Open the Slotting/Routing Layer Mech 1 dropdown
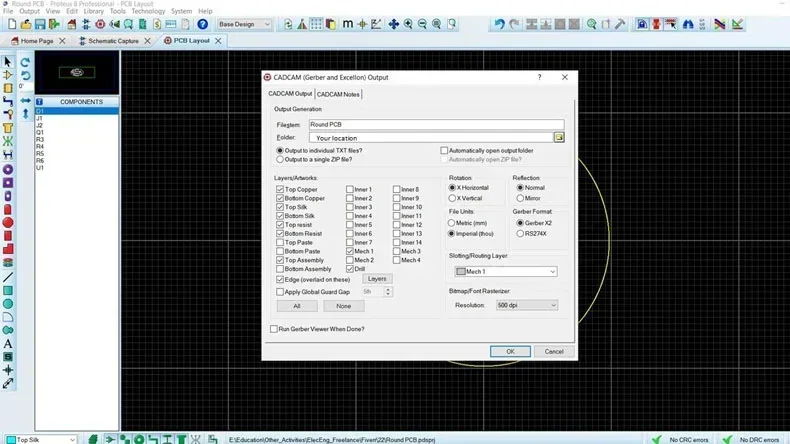The image size is (790, 444). click(505, 271)
